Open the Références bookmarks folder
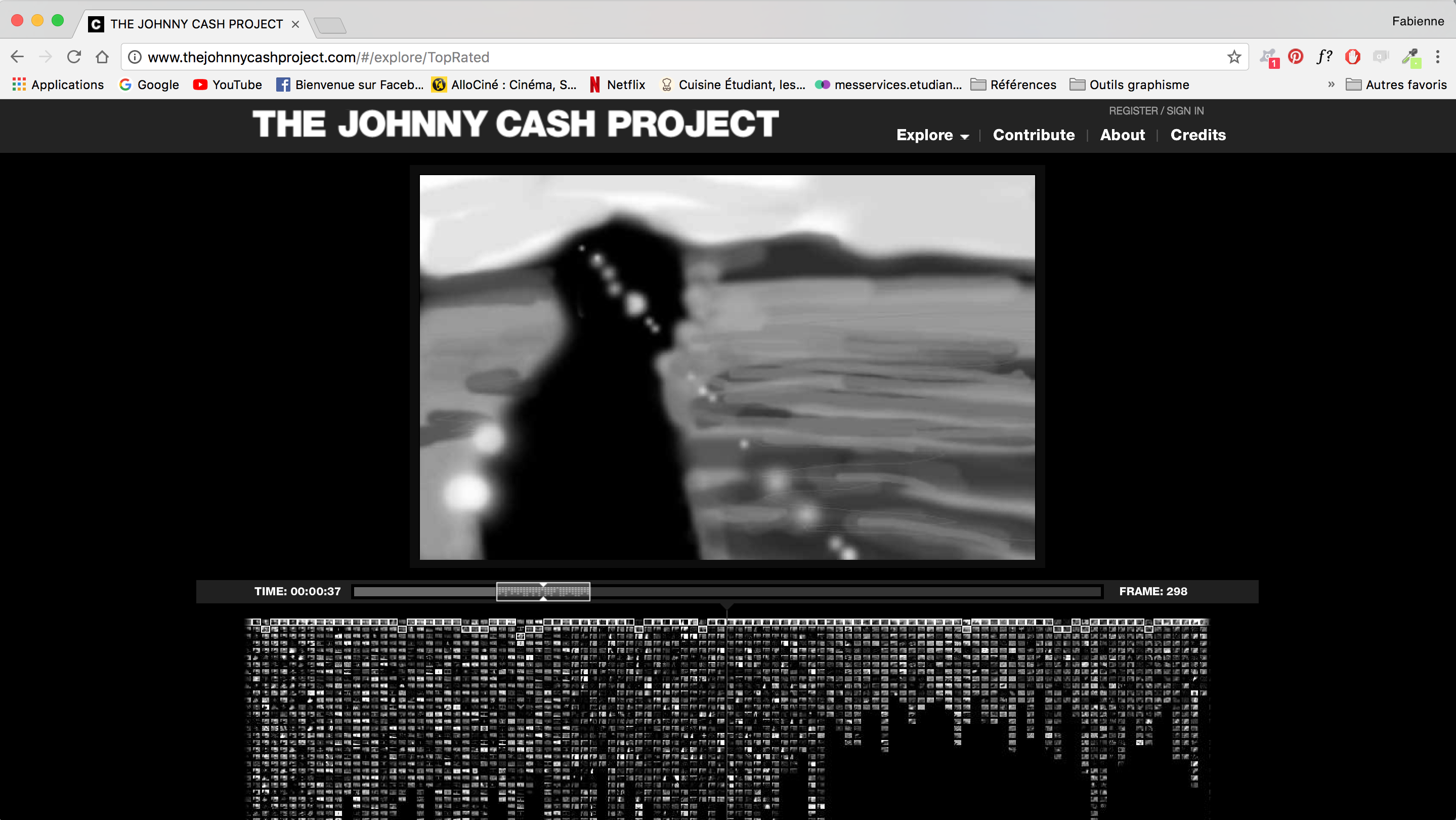Viewport: 1456px width, 820px height. (x=1013, y=85)
